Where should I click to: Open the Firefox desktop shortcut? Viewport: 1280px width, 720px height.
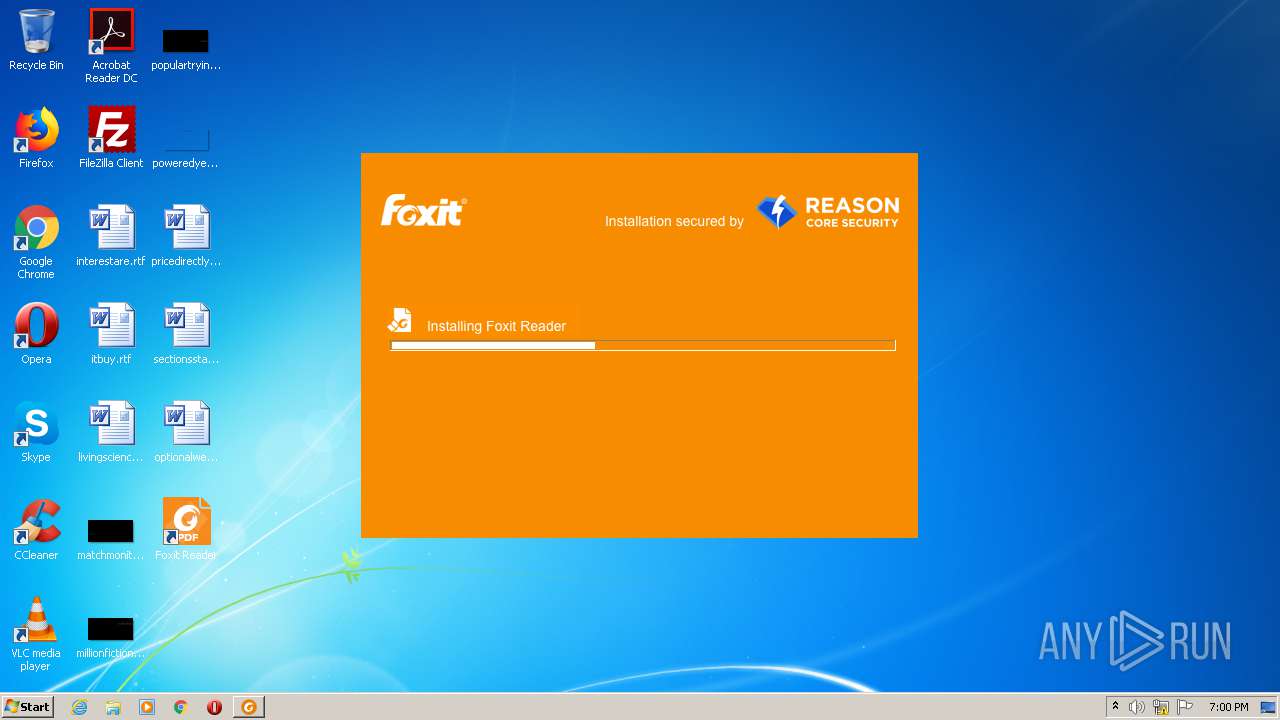tap(36, 138)
